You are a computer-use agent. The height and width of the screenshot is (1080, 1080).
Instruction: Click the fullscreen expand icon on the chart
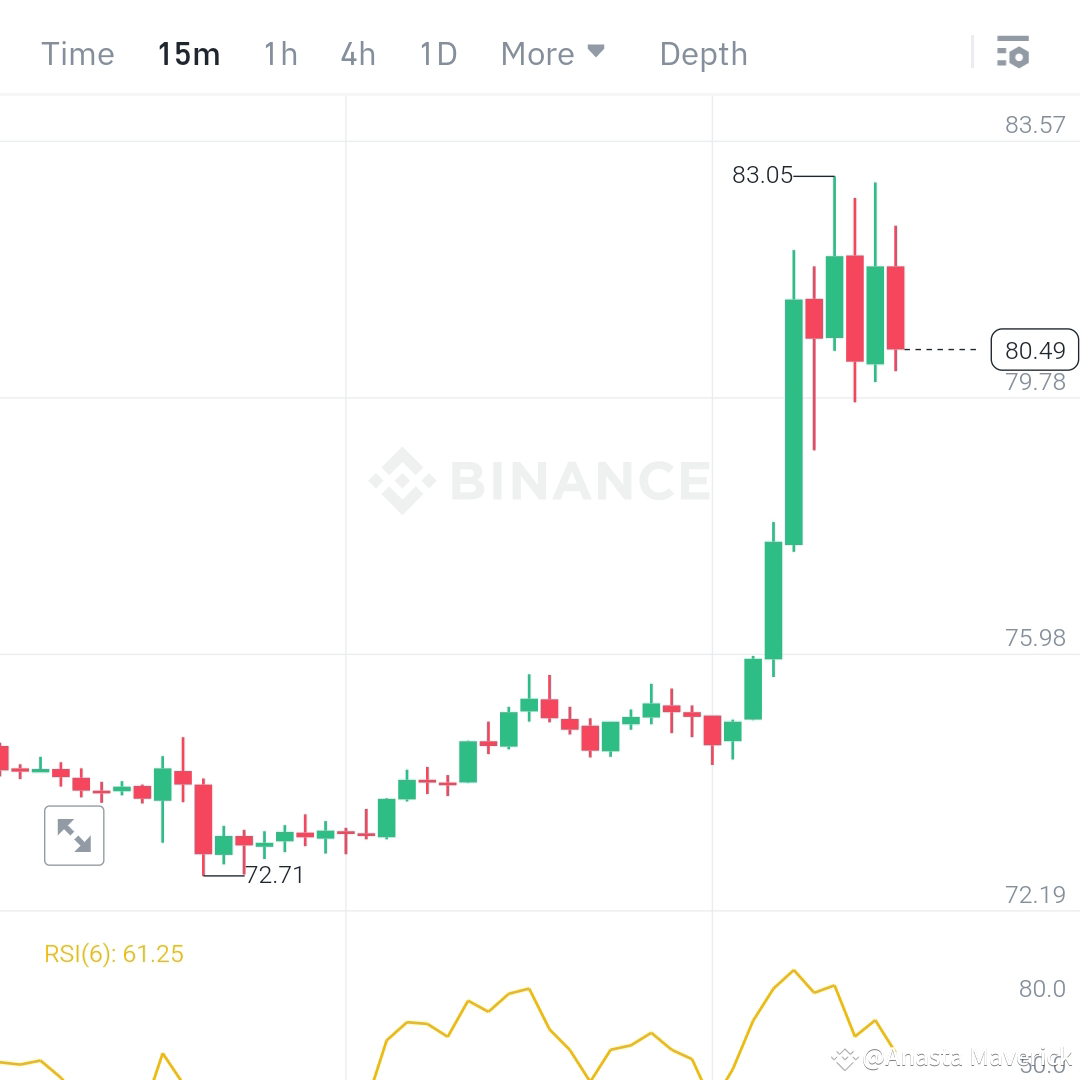[x=74, y=835]
